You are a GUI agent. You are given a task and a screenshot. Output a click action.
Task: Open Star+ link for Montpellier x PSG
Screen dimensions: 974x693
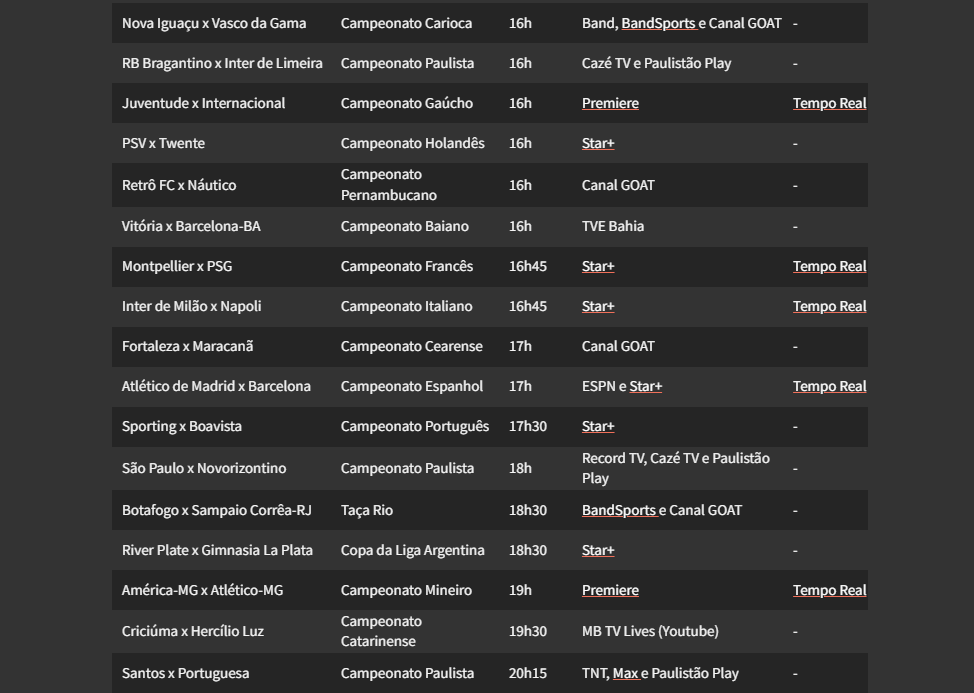point(598,266)
